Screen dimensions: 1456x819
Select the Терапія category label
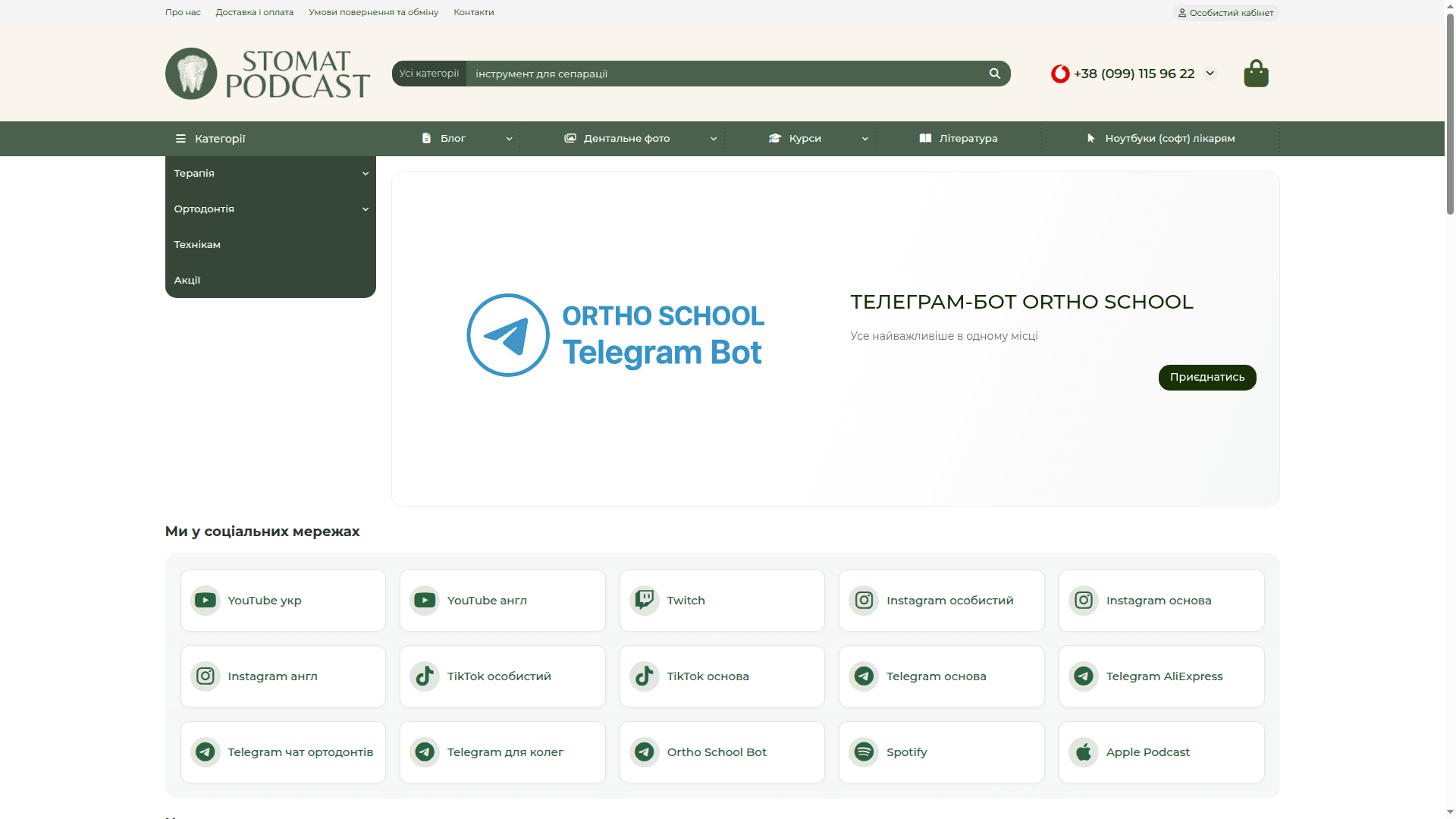coord(194,174)
